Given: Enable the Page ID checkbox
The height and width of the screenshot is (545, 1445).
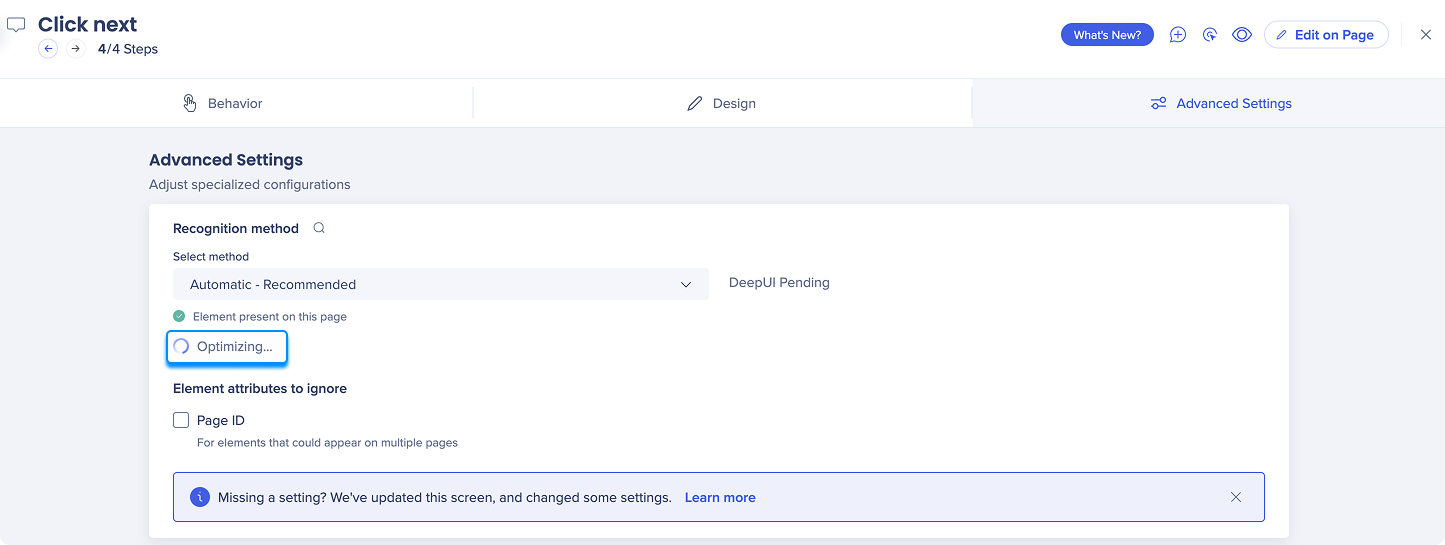Looking at the screenshot, I should [181, 421].
